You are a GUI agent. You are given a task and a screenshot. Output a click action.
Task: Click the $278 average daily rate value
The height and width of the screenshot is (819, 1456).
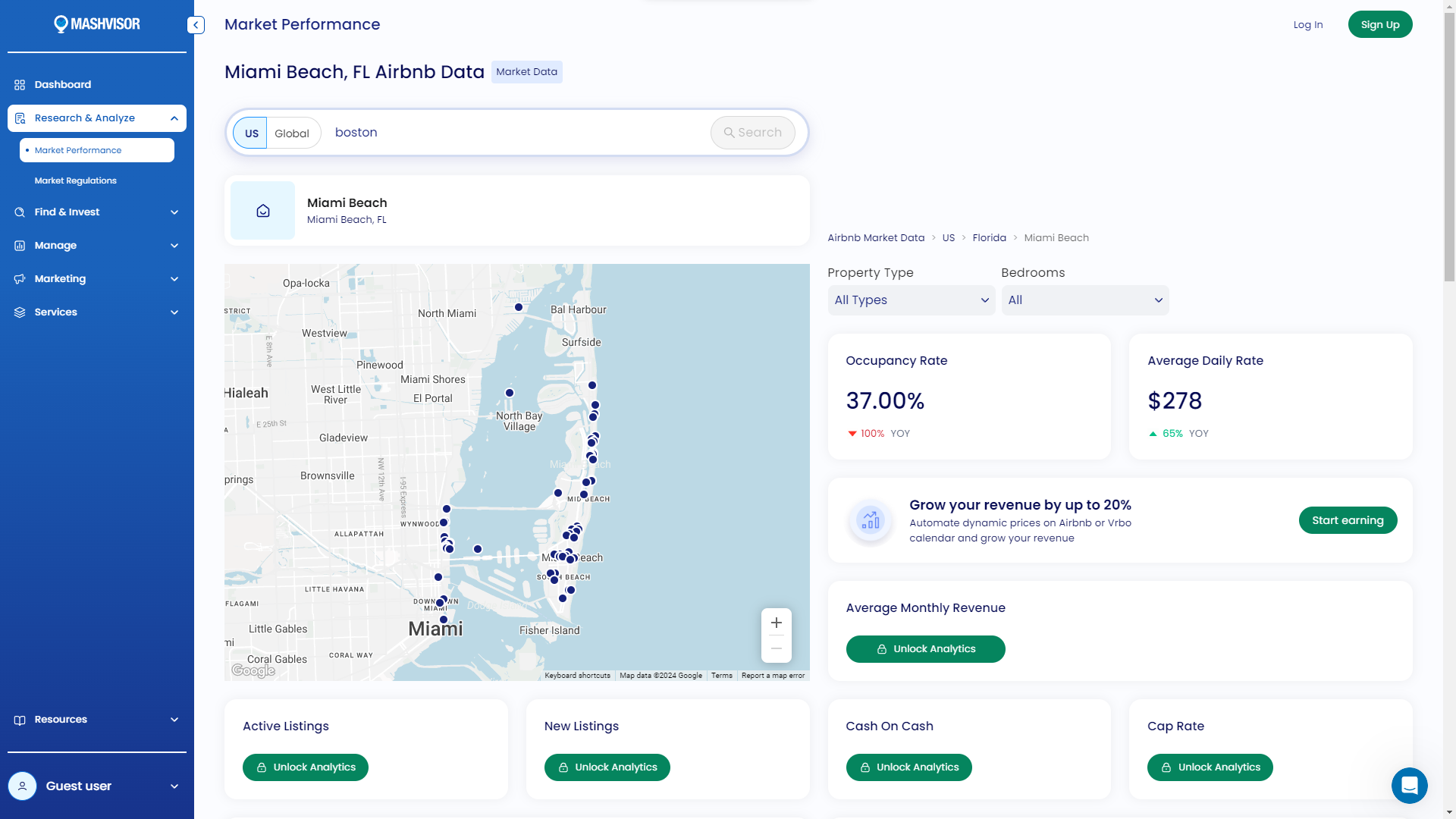coord(1175,401)
